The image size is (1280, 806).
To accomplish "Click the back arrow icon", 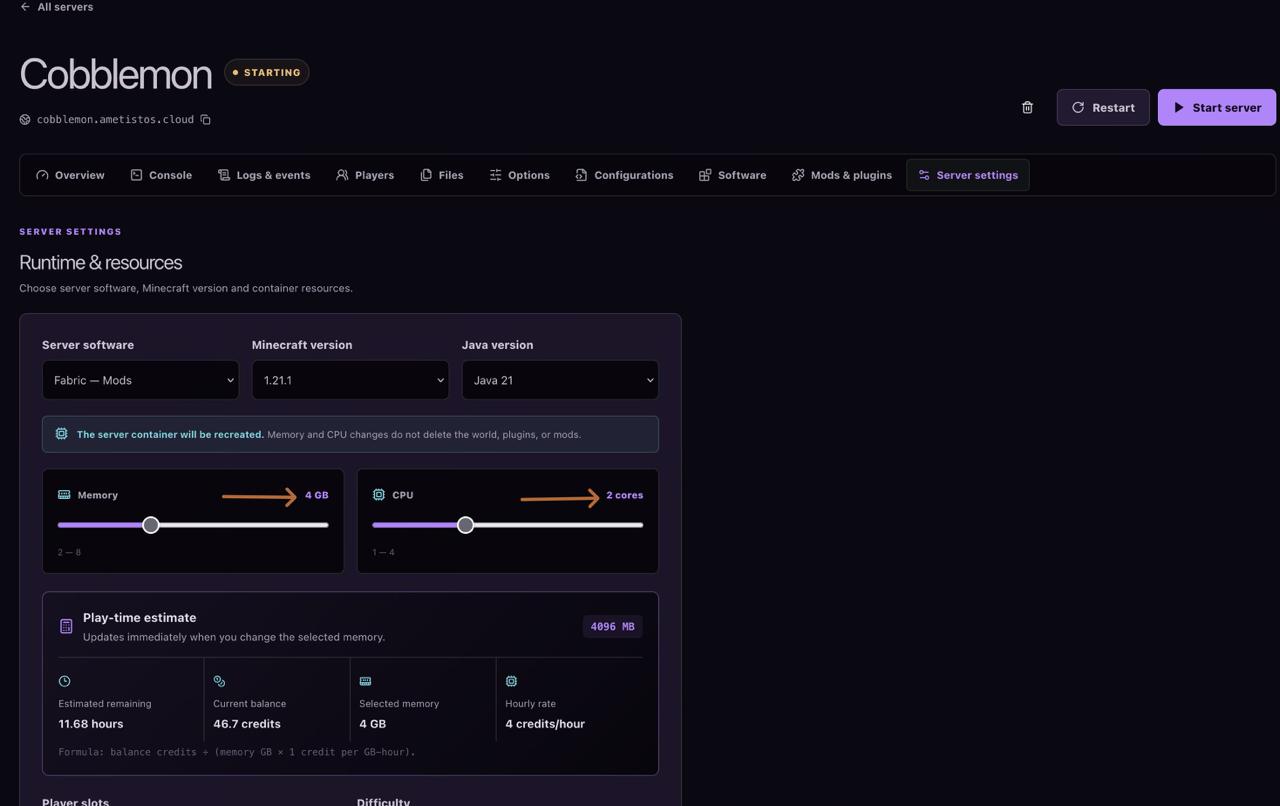I will click(25, 7).
